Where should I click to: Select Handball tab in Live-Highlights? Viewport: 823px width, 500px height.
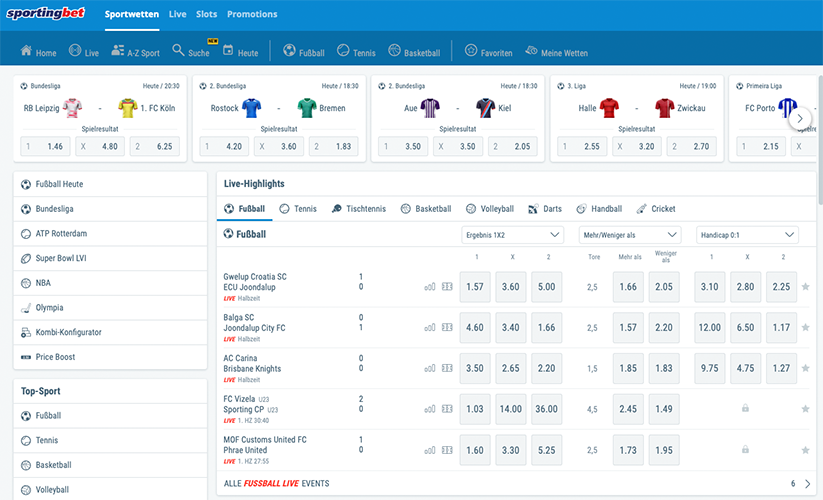tap(599, 209)
